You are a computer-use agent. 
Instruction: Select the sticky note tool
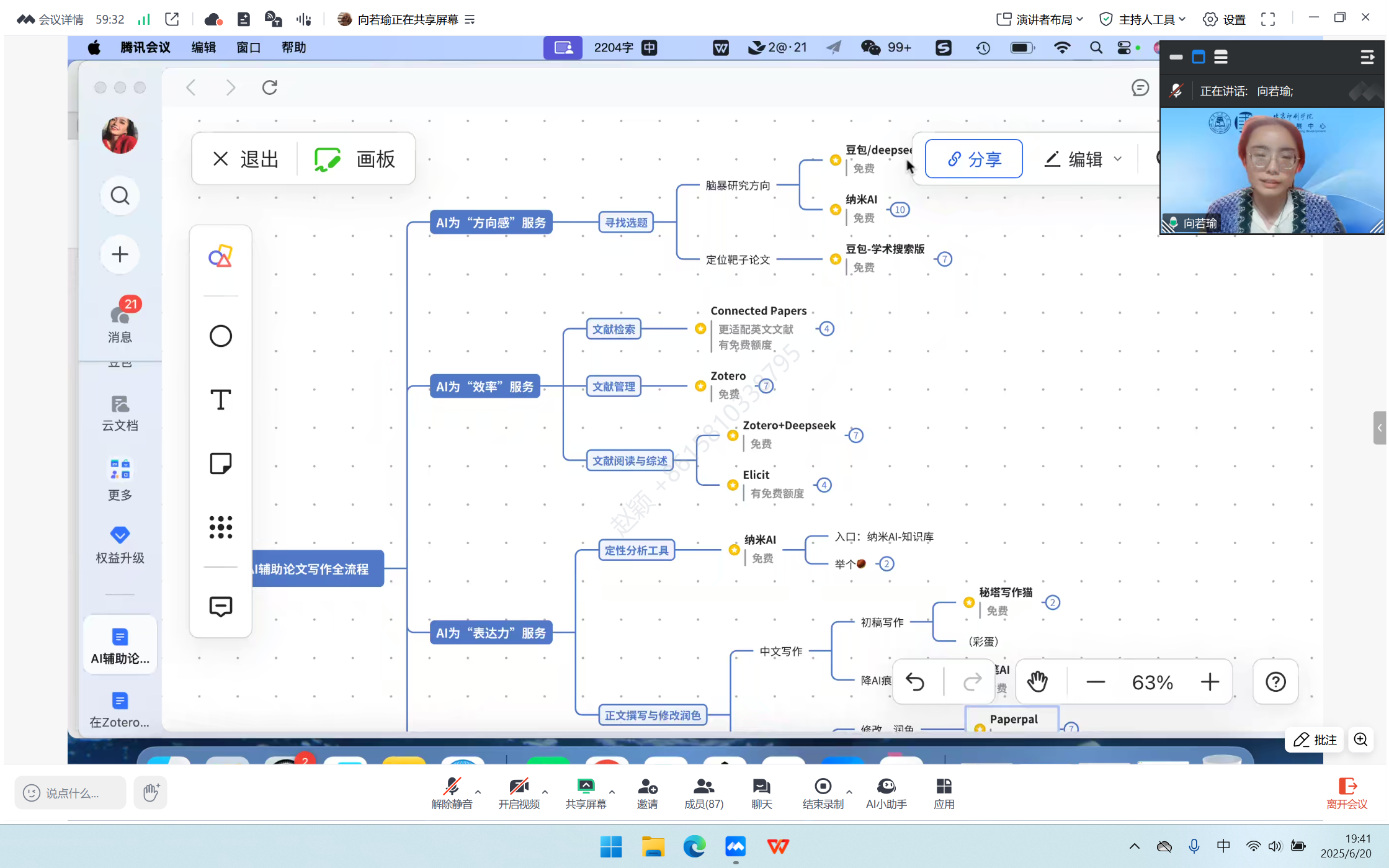[220, 463]
